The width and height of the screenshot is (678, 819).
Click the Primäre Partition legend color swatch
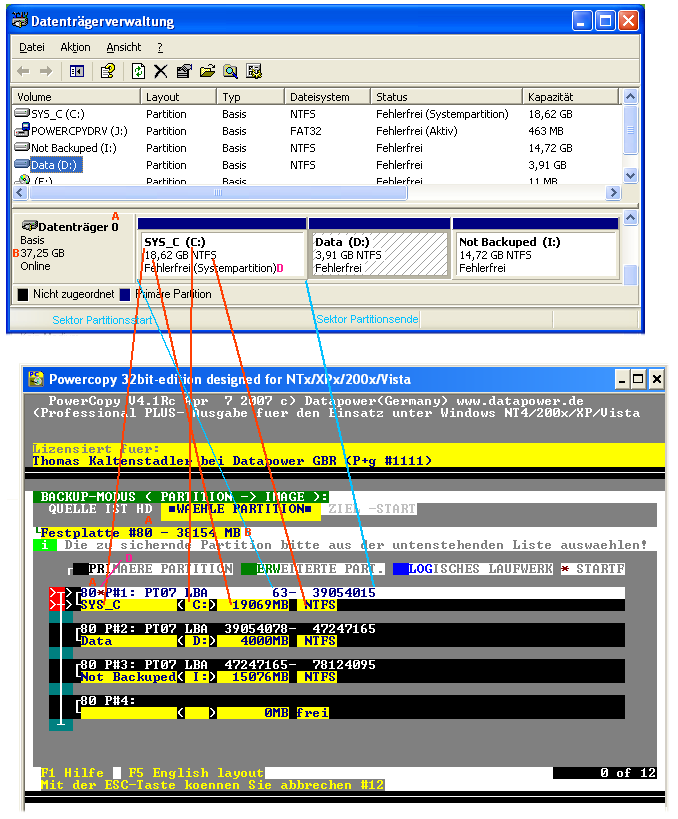tap(125, 295)
